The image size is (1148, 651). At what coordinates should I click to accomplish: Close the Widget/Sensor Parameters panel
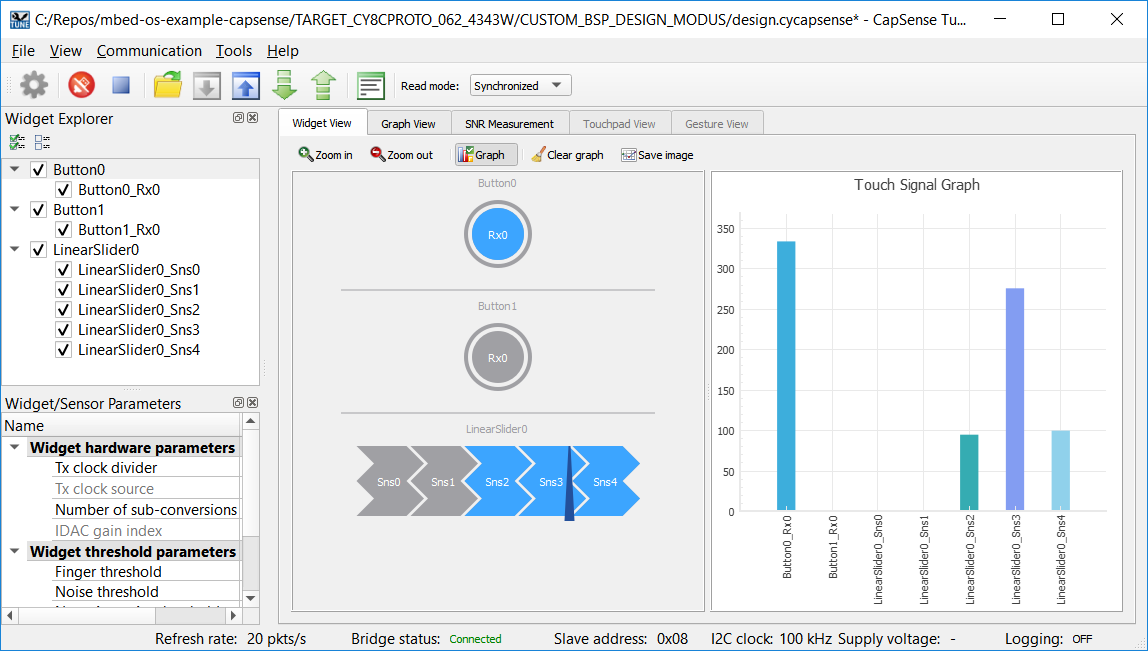click(253, 403)
